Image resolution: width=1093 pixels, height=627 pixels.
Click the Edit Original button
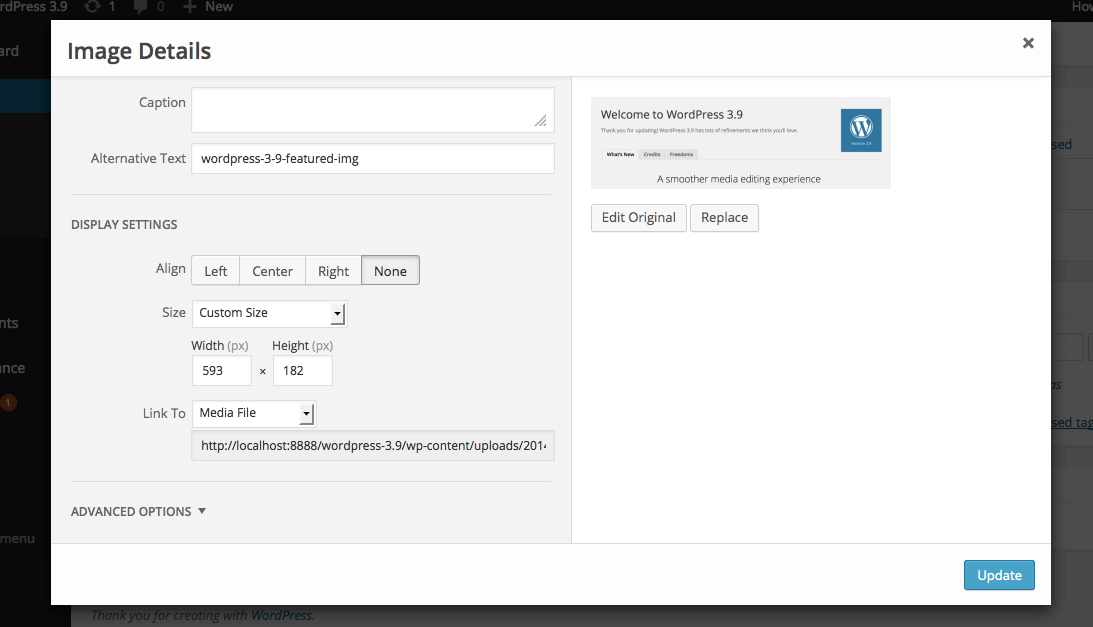click(x=639, y=218)
